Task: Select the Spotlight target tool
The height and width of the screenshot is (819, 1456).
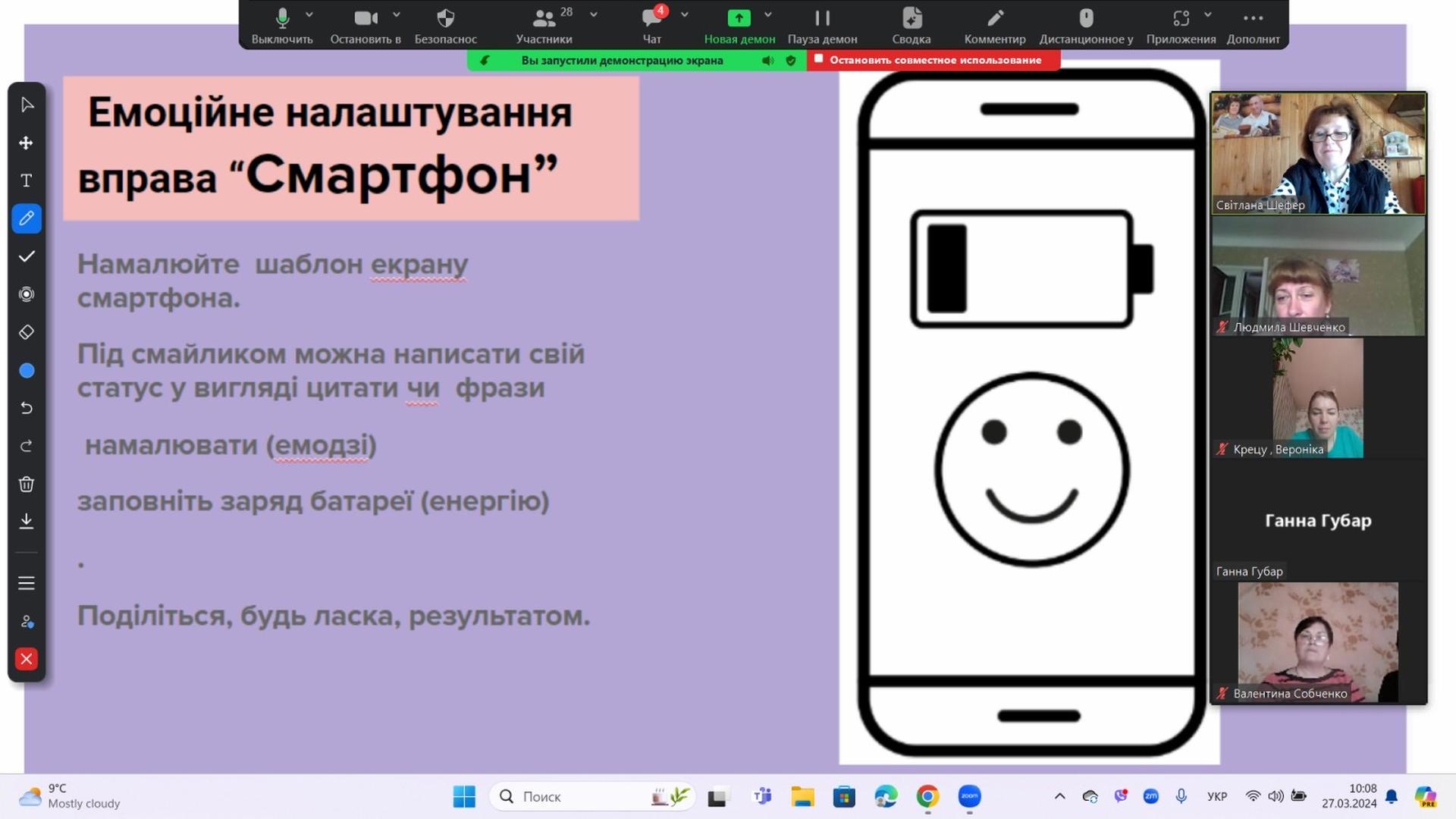Action: (x=27, y=294)
